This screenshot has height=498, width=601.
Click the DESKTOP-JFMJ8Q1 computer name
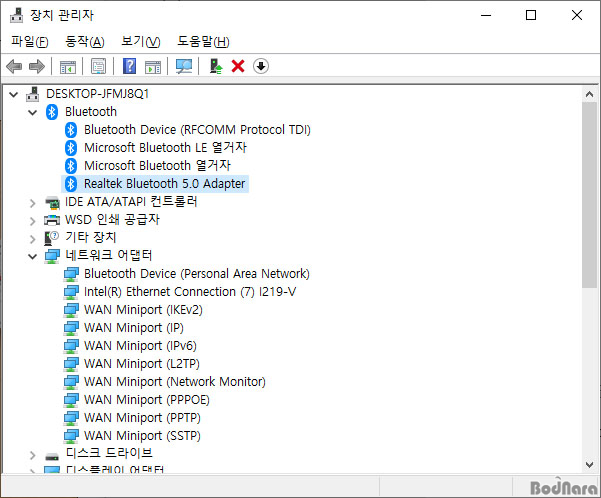coord(97,94)
